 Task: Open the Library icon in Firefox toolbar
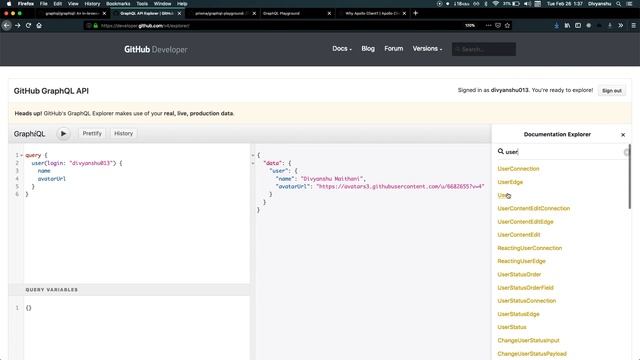point(567,25)
